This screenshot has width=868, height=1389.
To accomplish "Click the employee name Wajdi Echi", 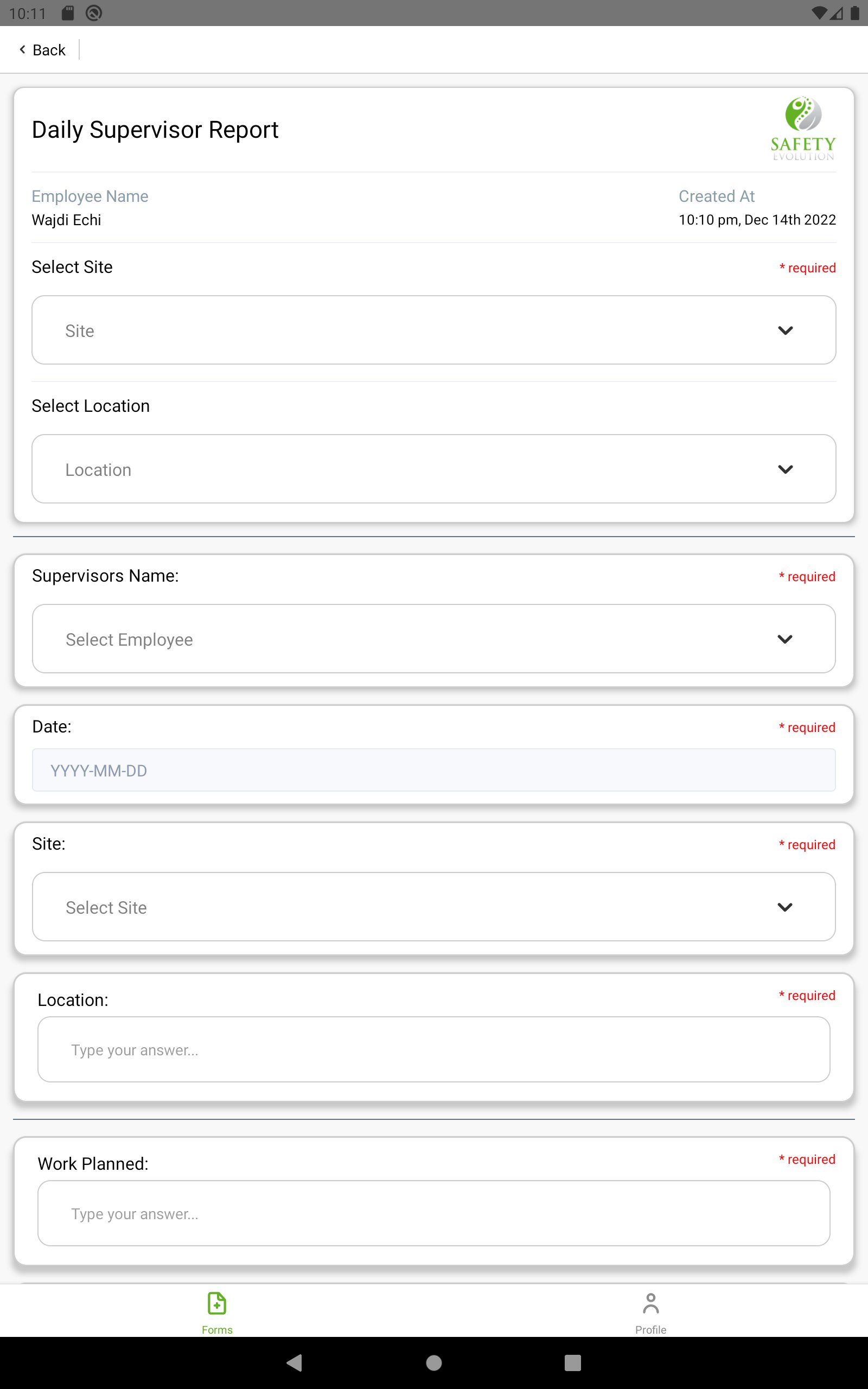I will (66, 220).
